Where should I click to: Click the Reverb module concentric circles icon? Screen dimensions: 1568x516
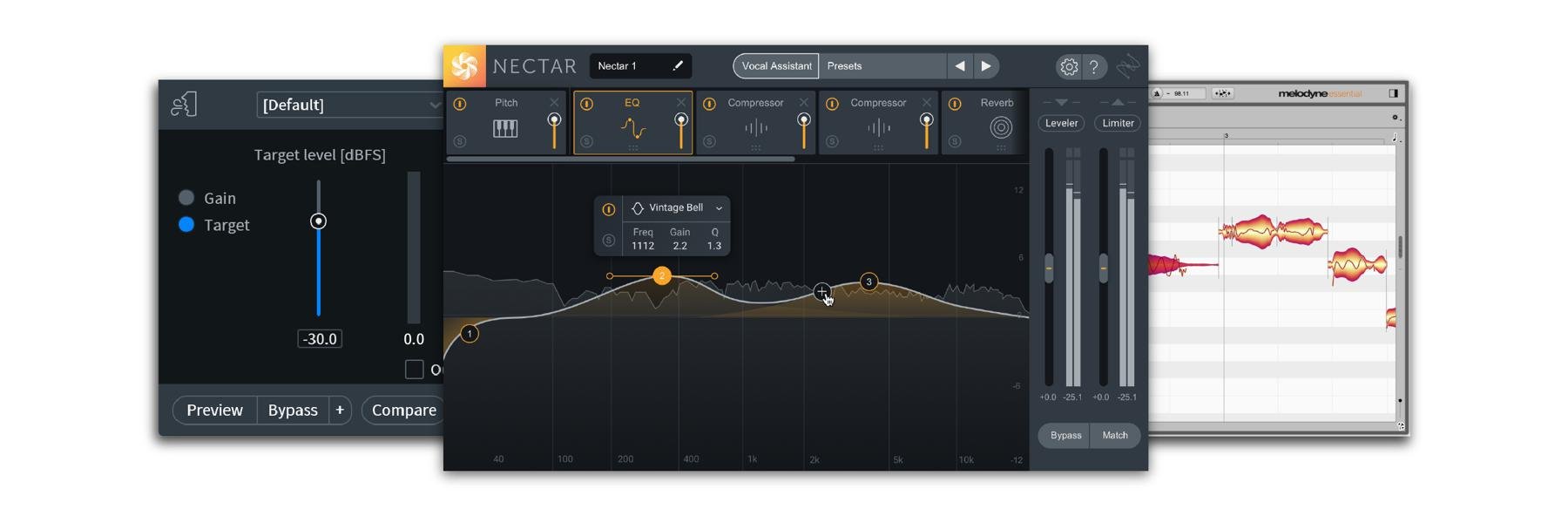(1001, 128)
